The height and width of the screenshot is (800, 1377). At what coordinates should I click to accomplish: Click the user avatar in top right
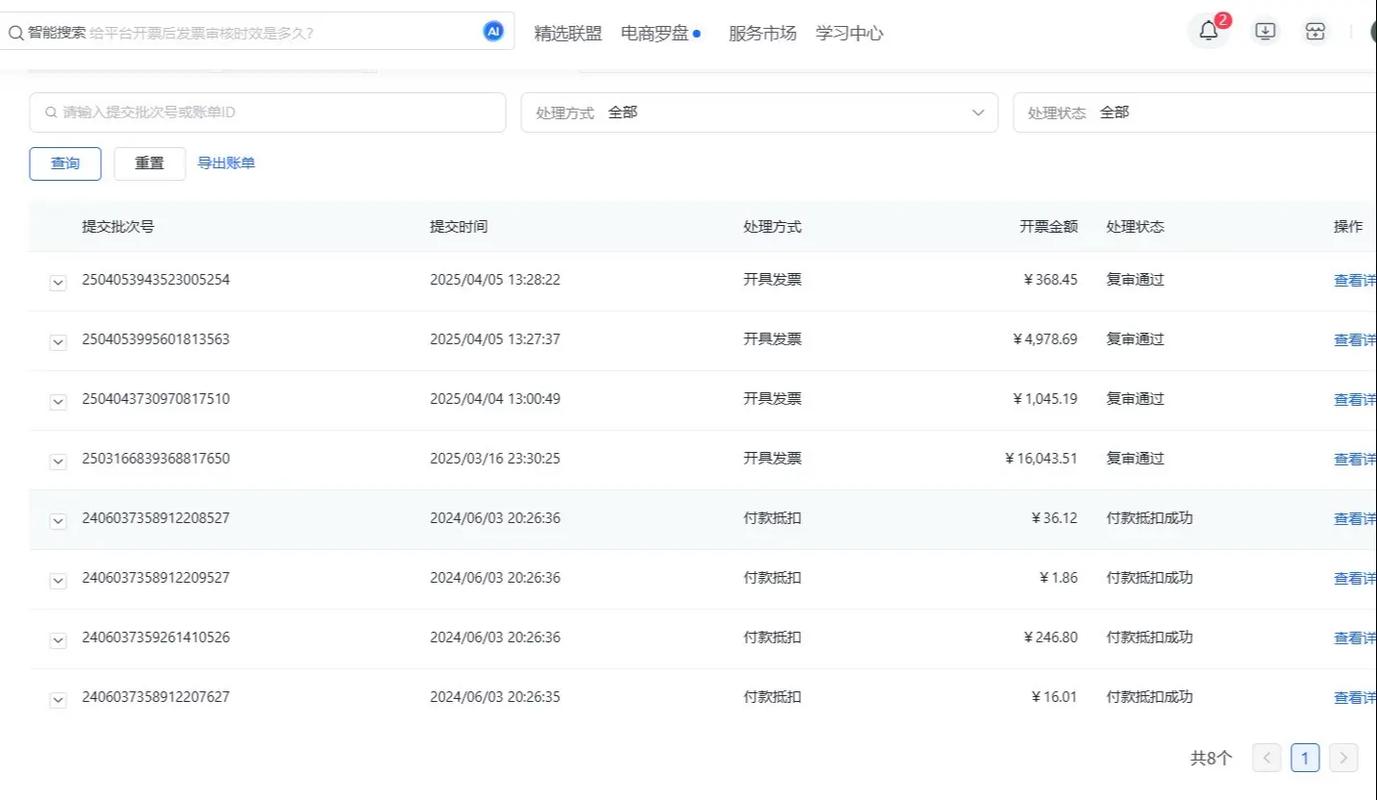(x=1374, y=30)
